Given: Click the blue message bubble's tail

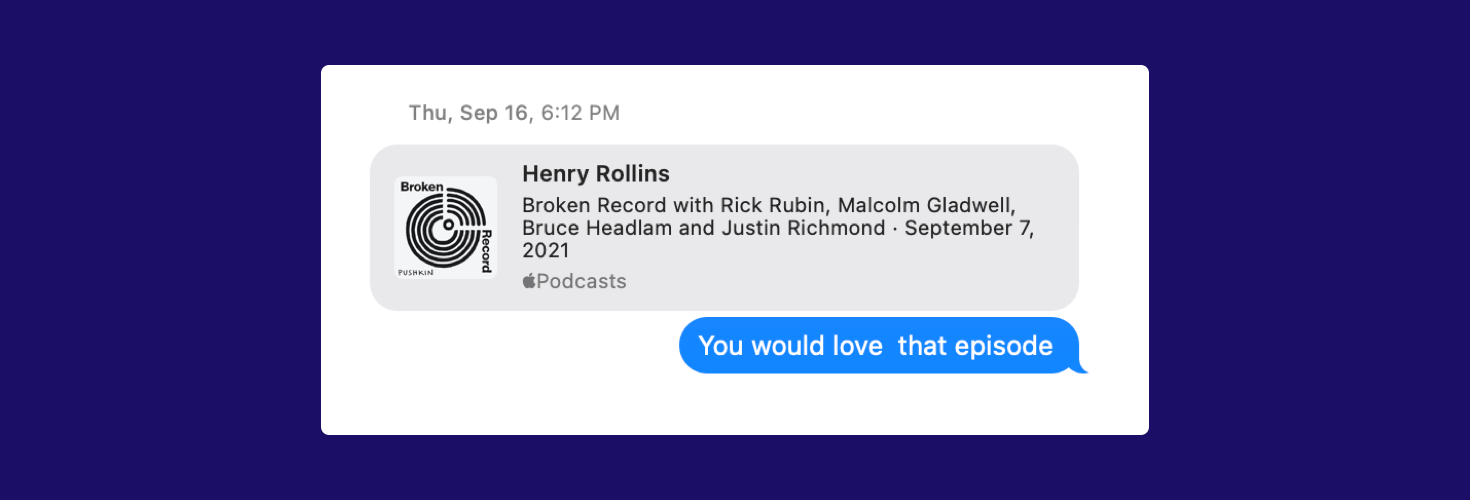Looking at the screenshot, I should (x=1078, y=367).
